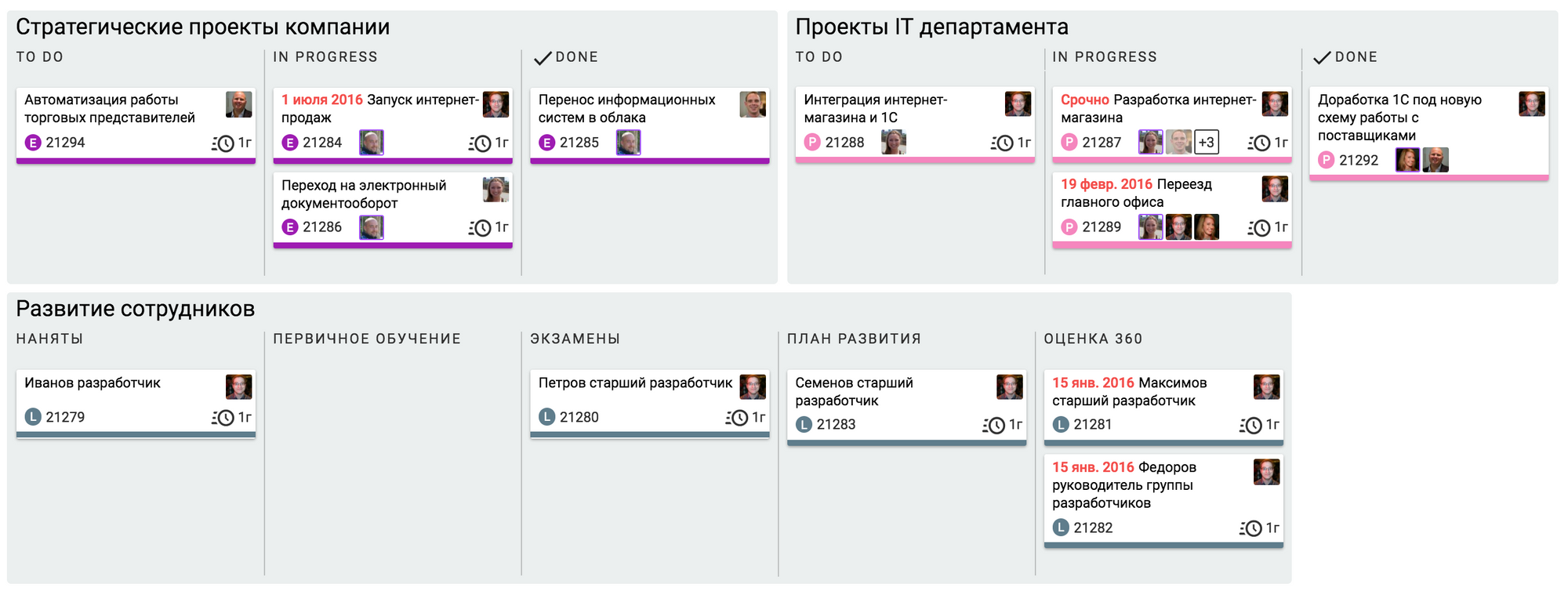Click the purple color bar under card 21285
1568x591 pixels.
[649, 161]
